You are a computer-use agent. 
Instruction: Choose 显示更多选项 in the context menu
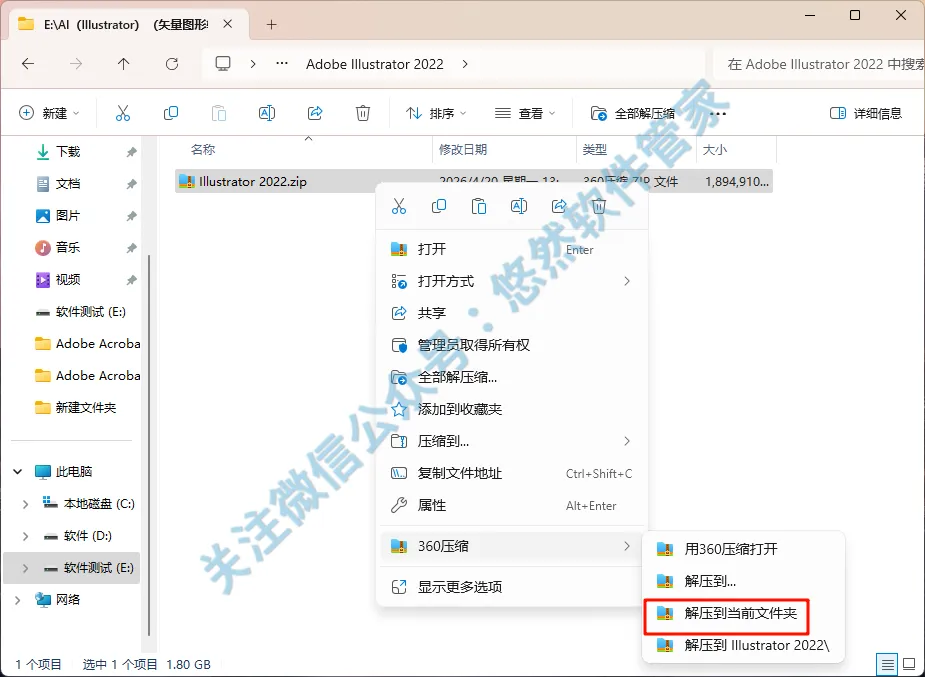click(512, 587)
